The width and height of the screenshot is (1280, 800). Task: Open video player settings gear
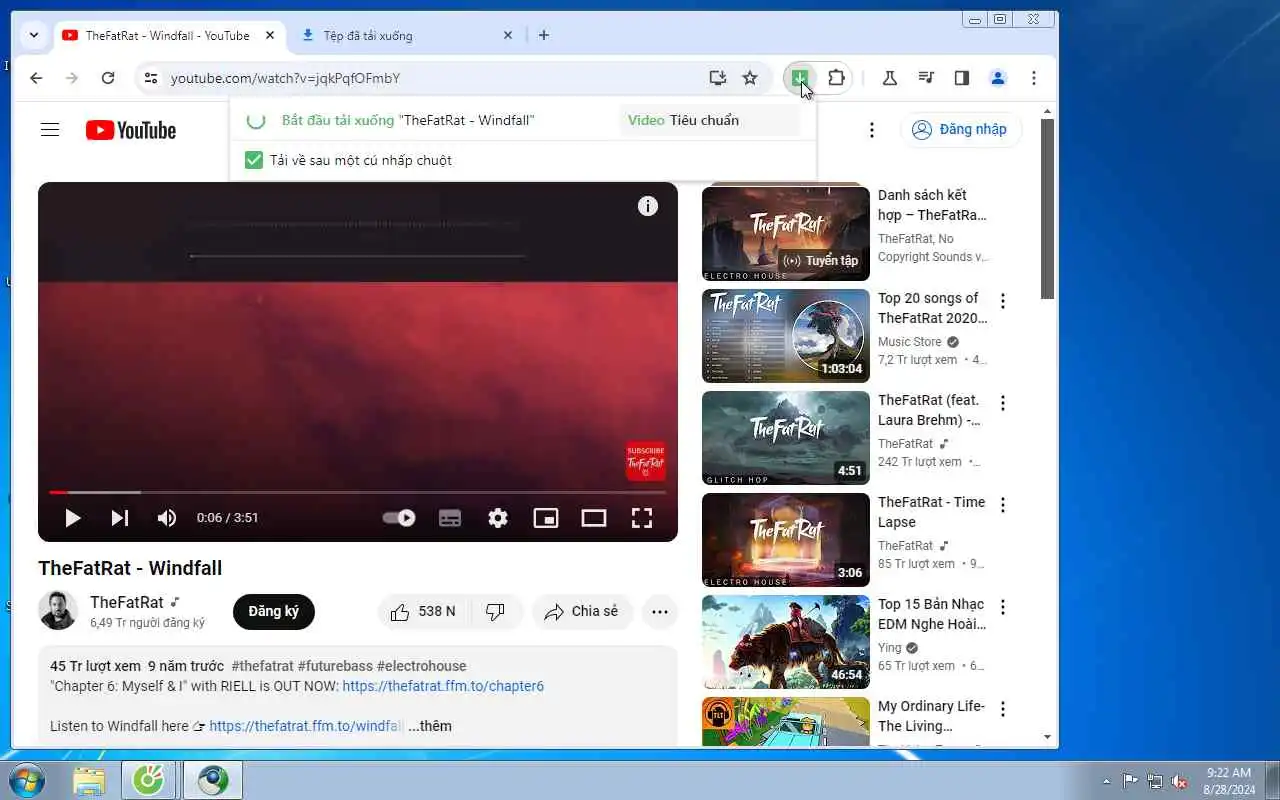click(498, 518)
